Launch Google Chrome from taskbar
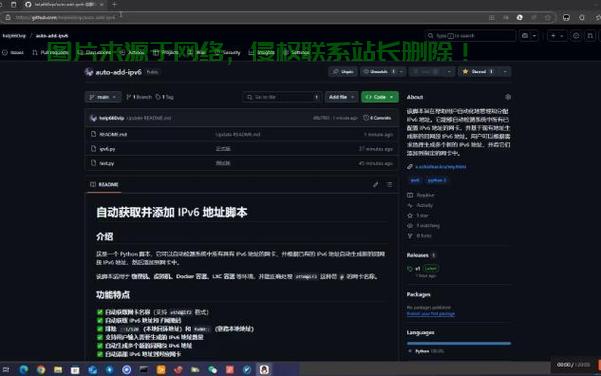The height and width of the screenshot is (376, 601). 41,369
